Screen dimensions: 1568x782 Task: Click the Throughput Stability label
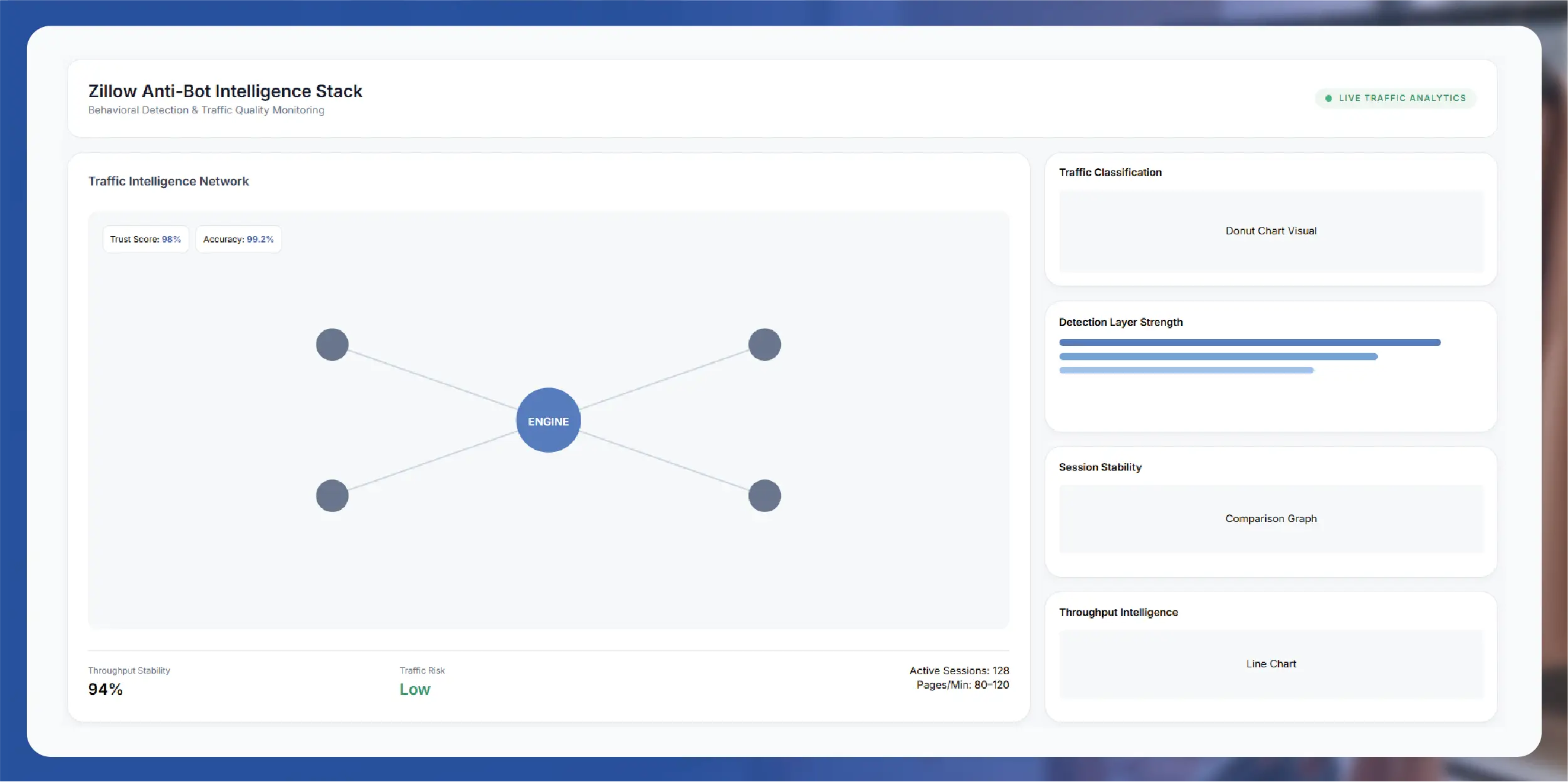pos(129,670)
